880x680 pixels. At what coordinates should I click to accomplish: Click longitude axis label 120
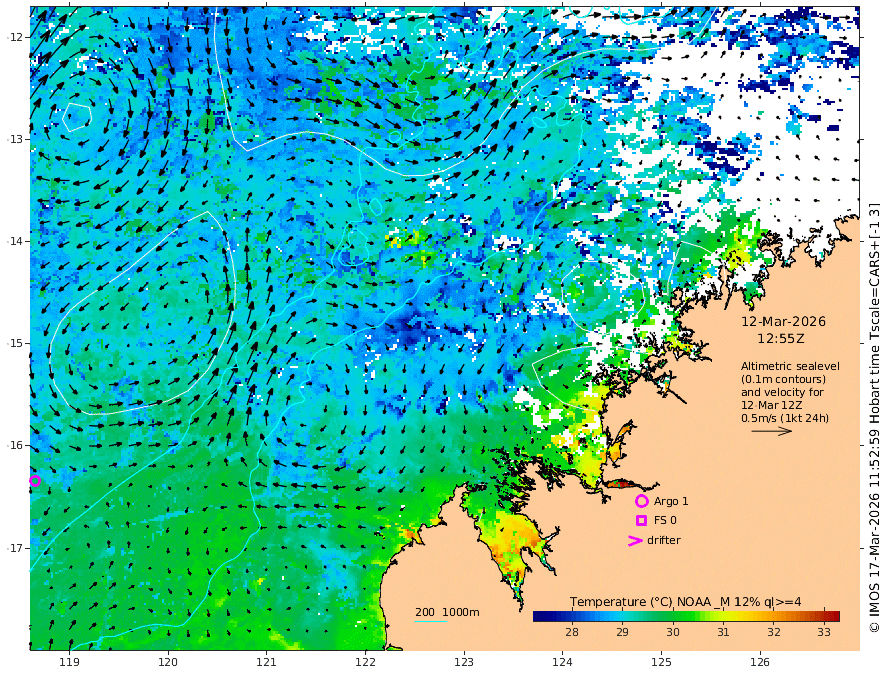[168, 663]
